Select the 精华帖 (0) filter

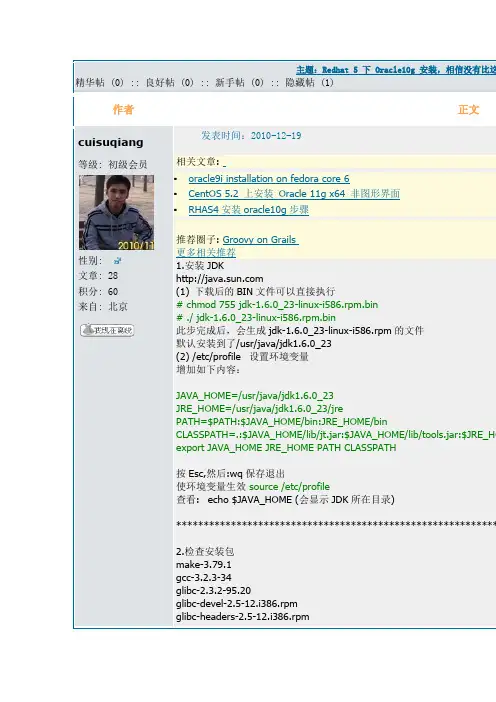click(99, 82)
